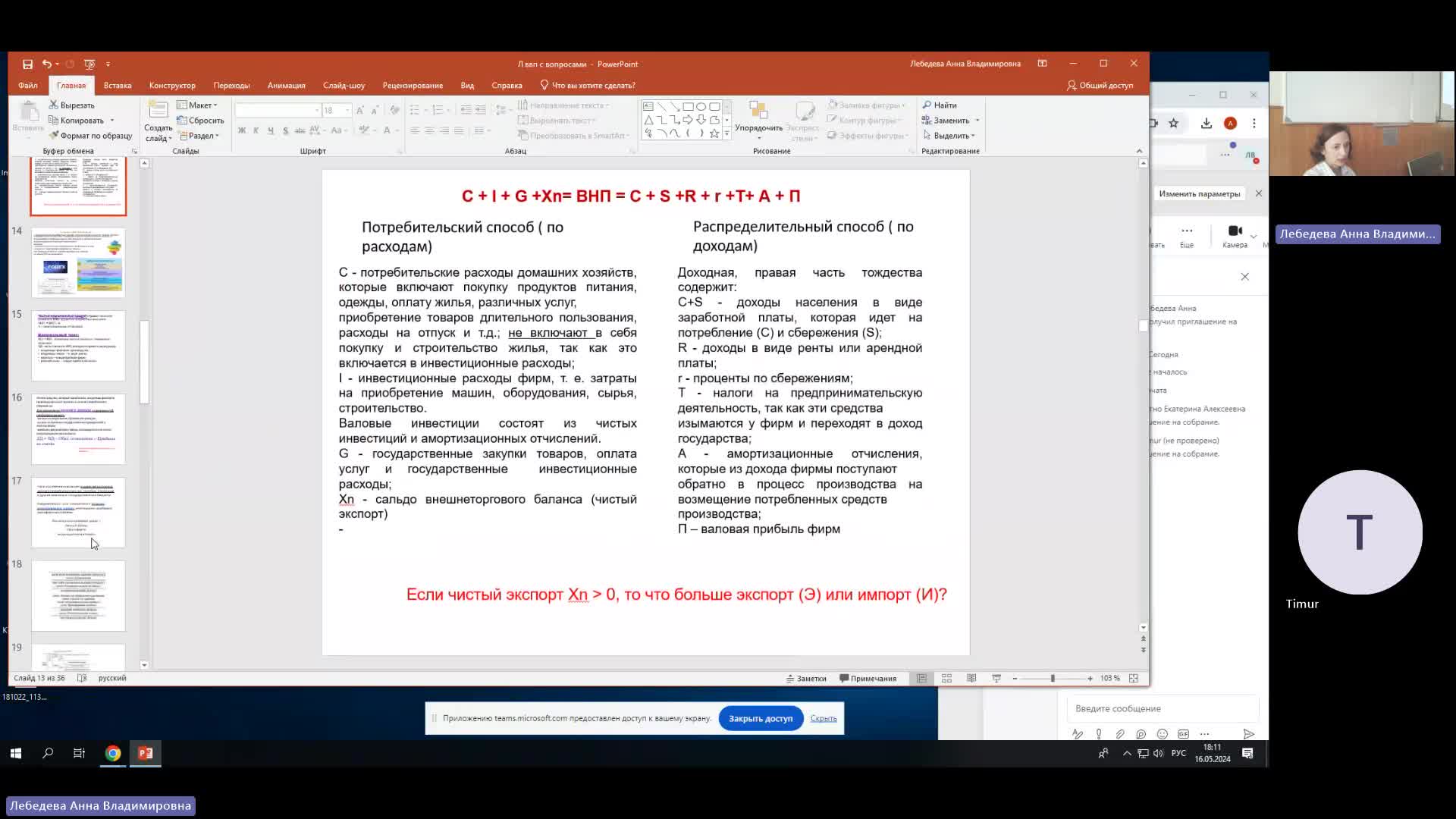Switch to the Анимация tab
This screenshot has width=1456, height=819.
tap(286, 86)
